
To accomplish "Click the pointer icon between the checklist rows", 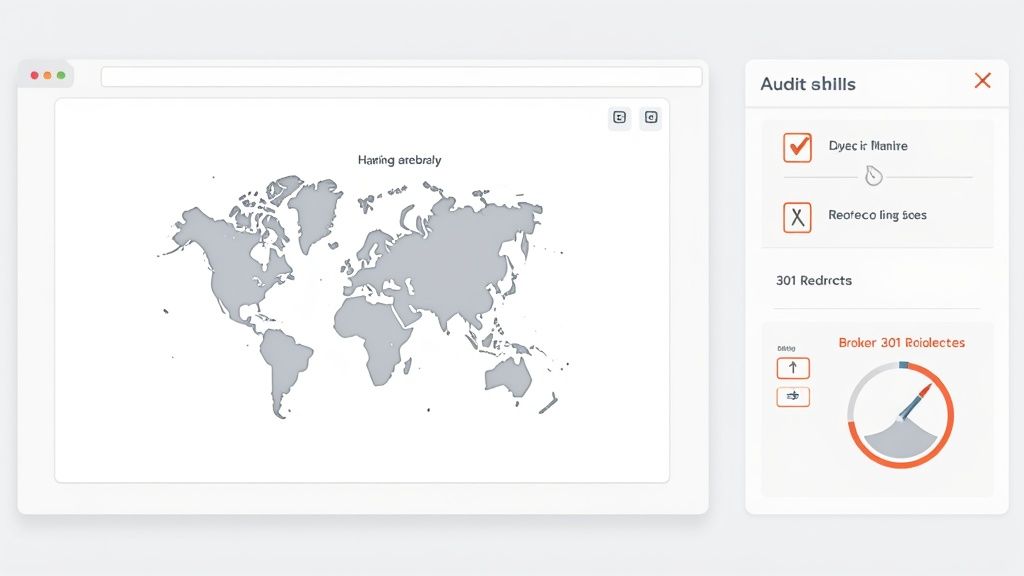I will coord(876,175).
